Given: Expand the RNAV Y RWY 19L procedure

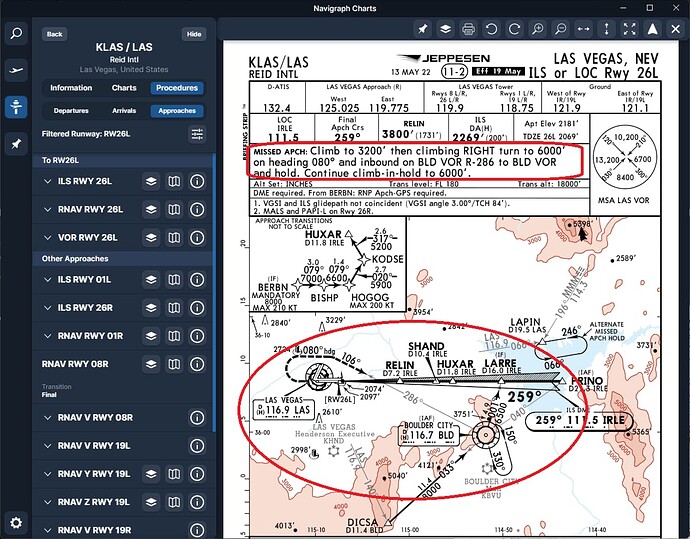Looking at the screenshot, I should 48,474.
